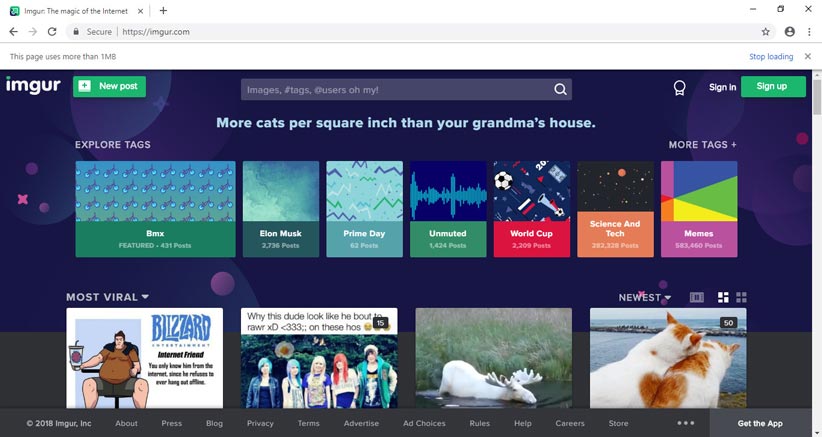Click the New post button
The width and height of the screenshot is (822, 437).
[x=110, y=86]
